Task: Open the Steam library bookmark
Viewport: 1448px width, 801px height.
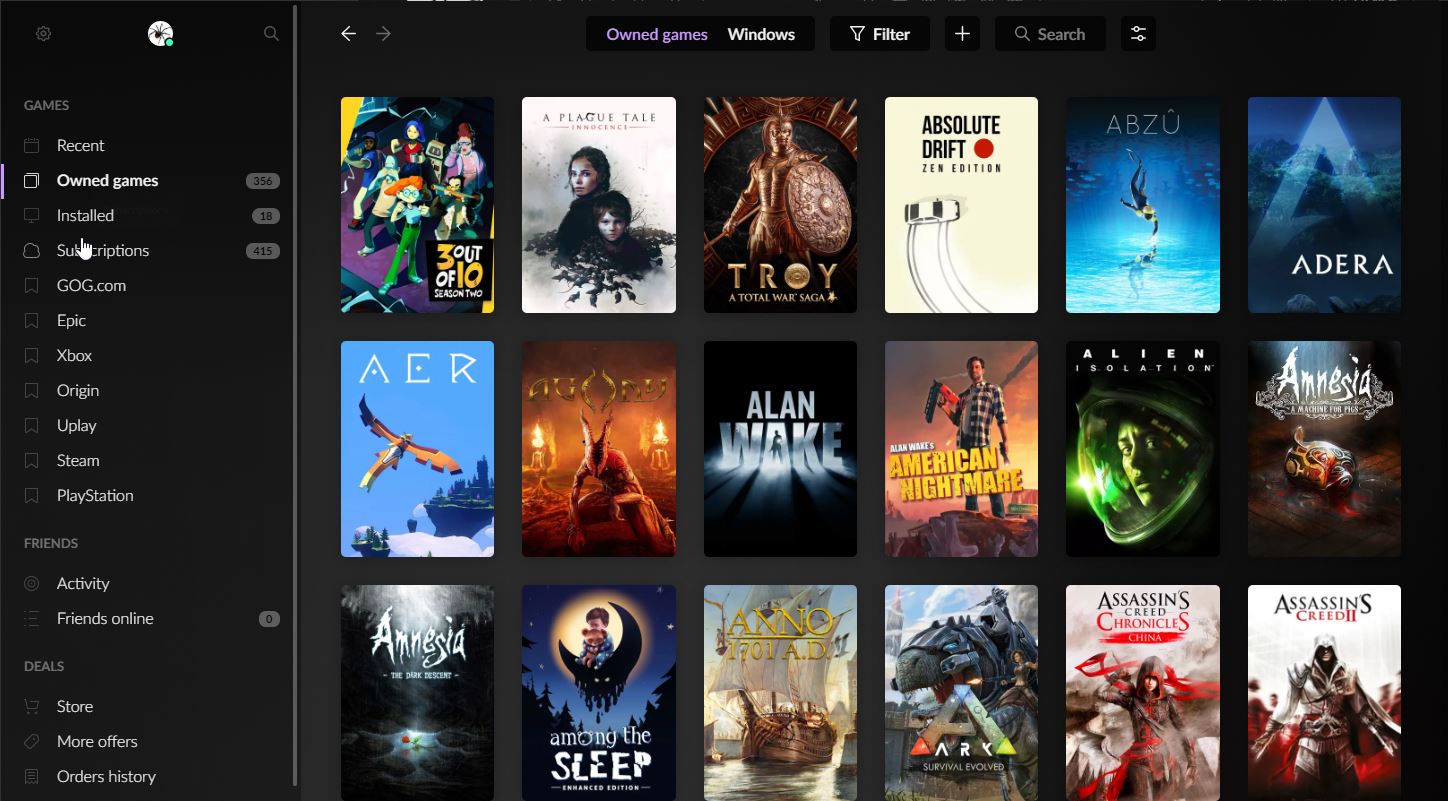Action: (x=78, y=461)
